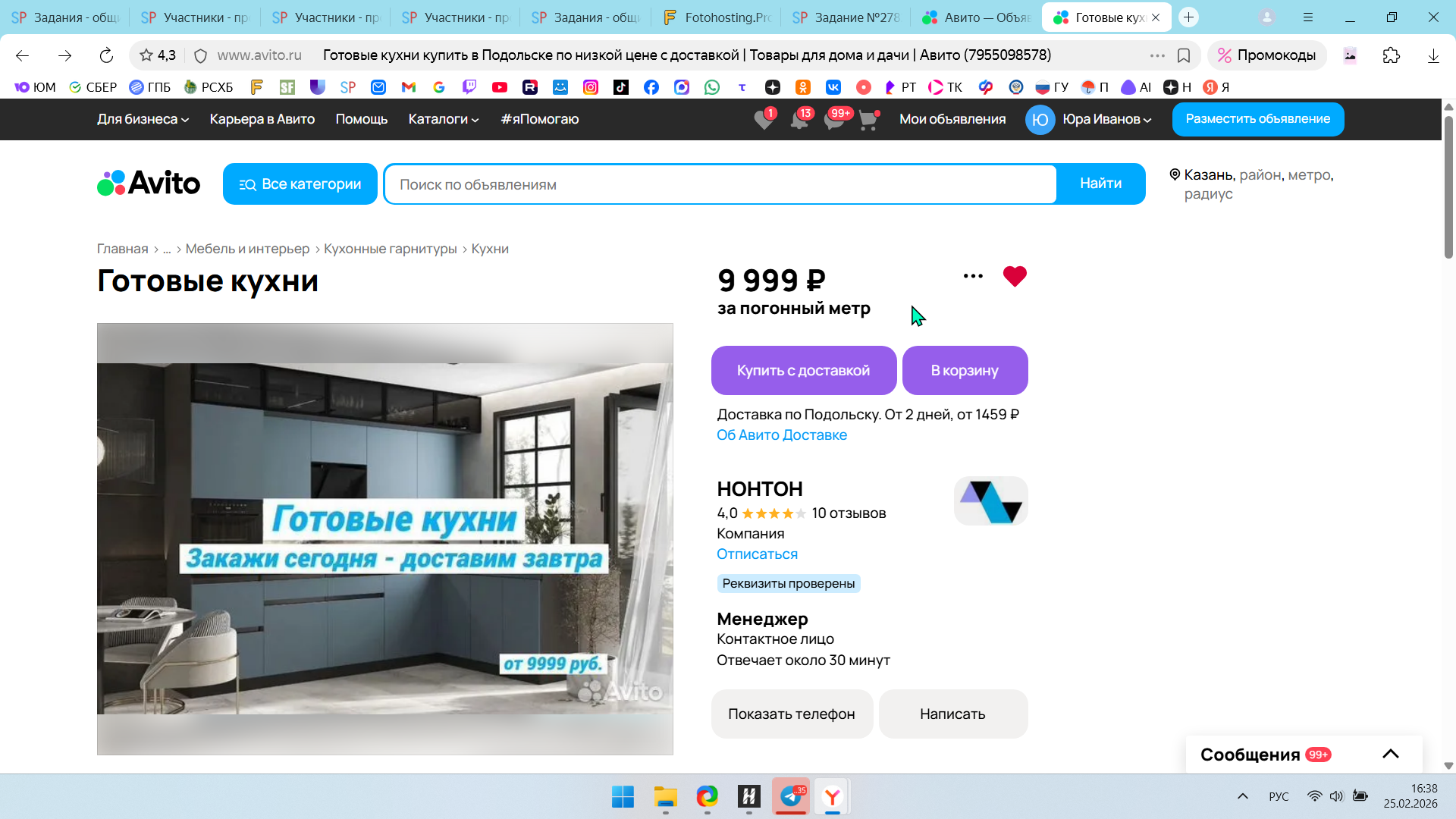
Task: Open favorites heart icon in top header
Action: point(764,120)
